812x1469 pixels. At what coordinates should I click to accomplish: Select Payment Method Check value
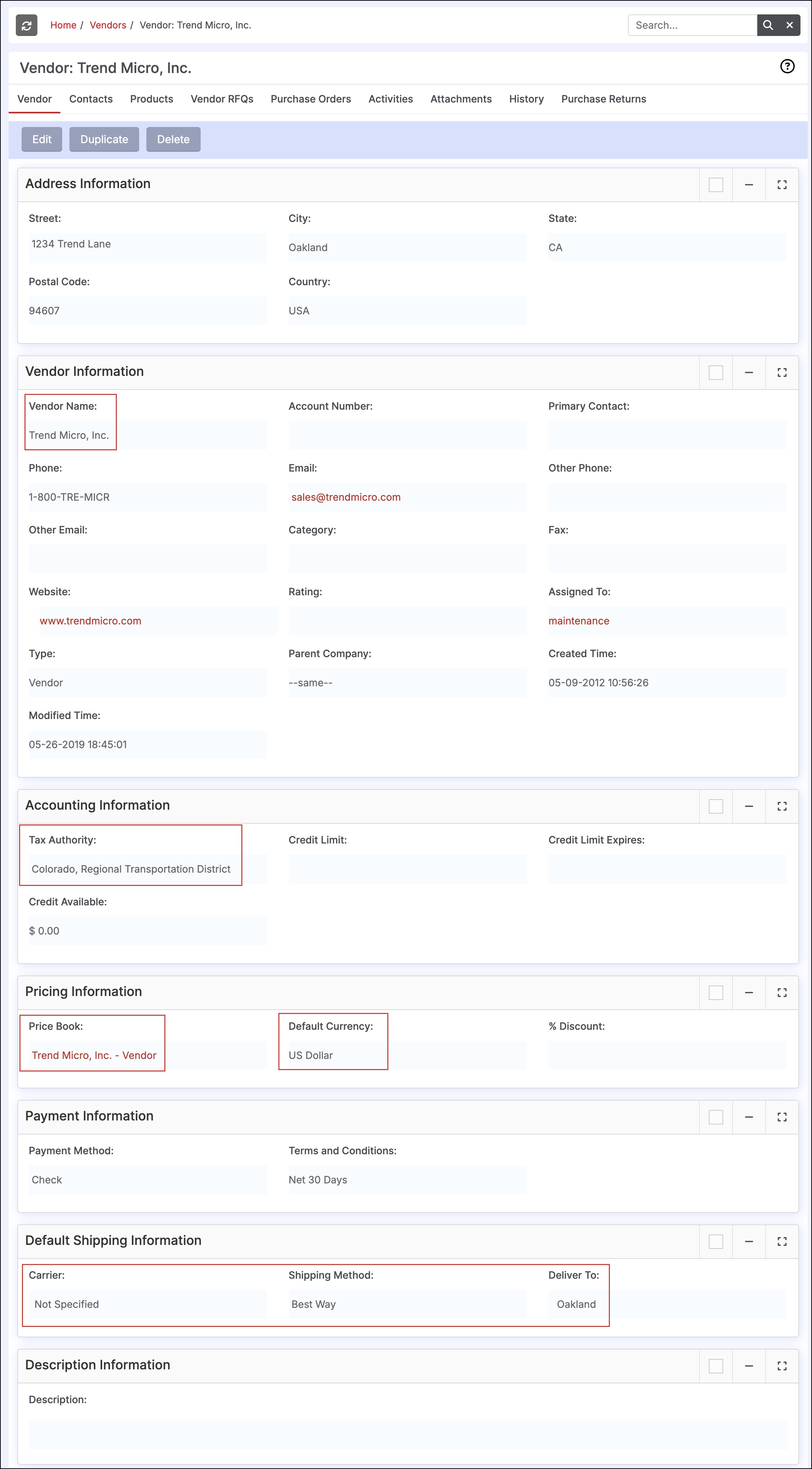pos(47,1180)
